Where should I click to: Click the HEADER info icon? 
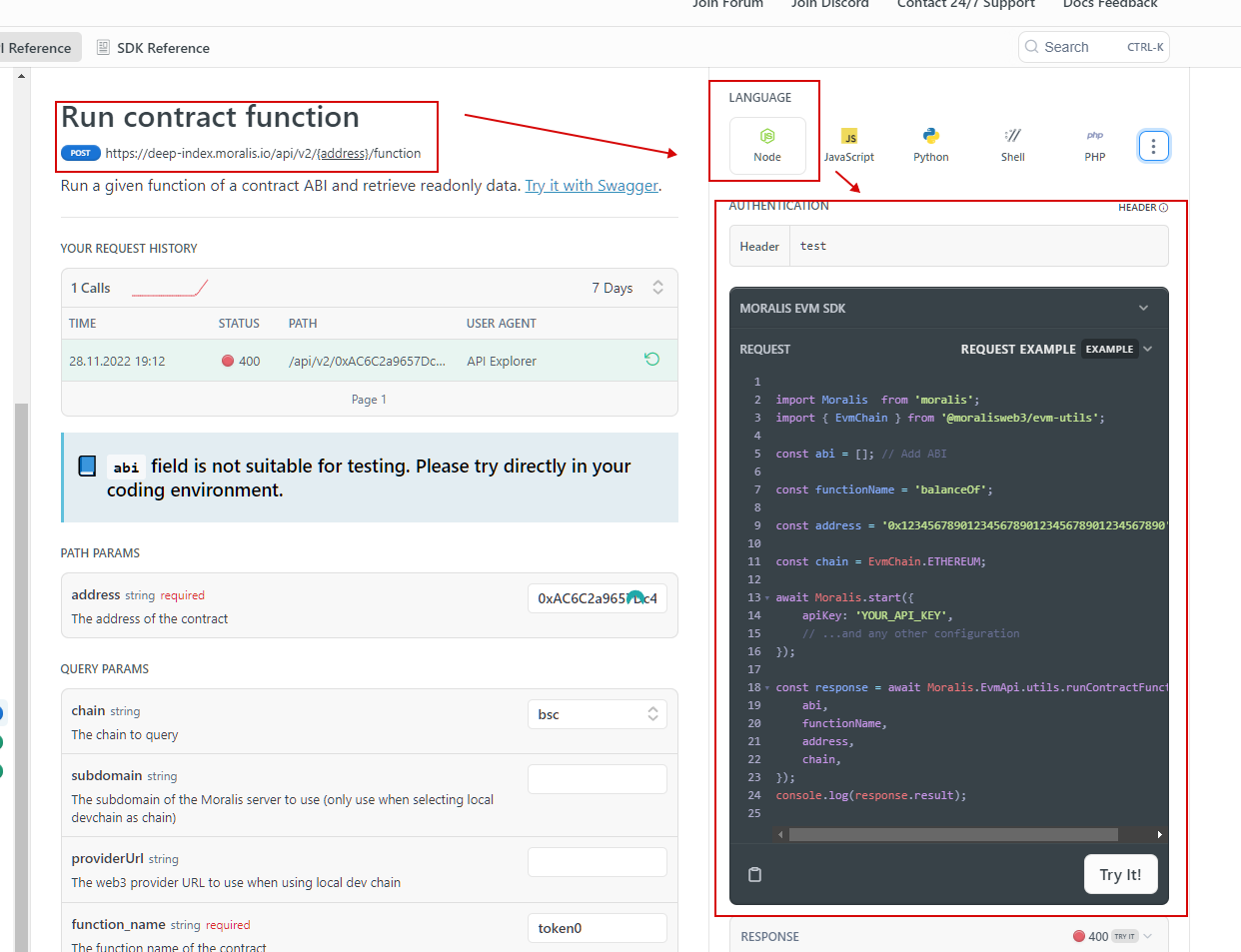[1163, 208]
